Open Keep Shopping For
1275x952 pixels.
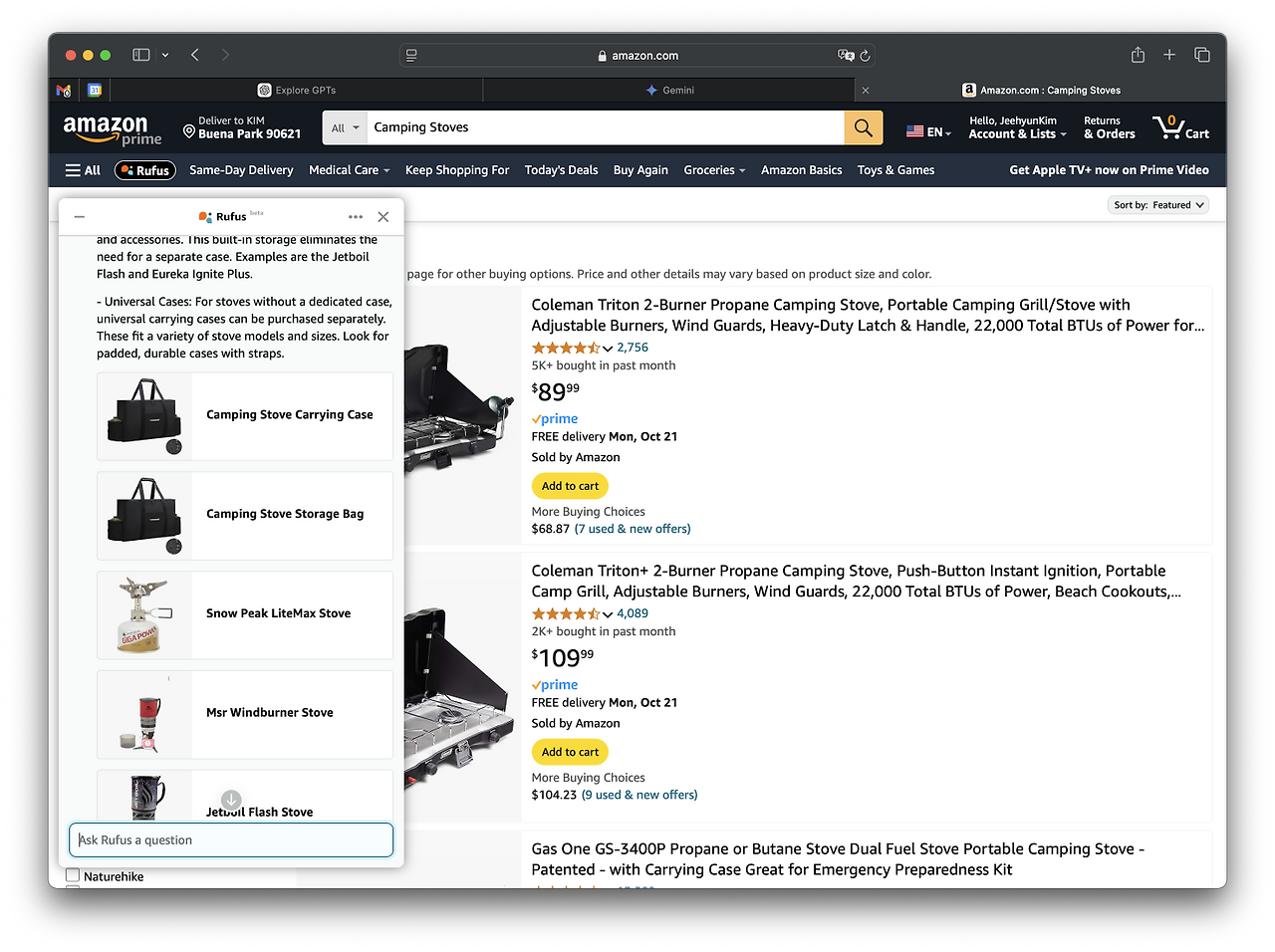pyautogui.click(x=457, y=170)
